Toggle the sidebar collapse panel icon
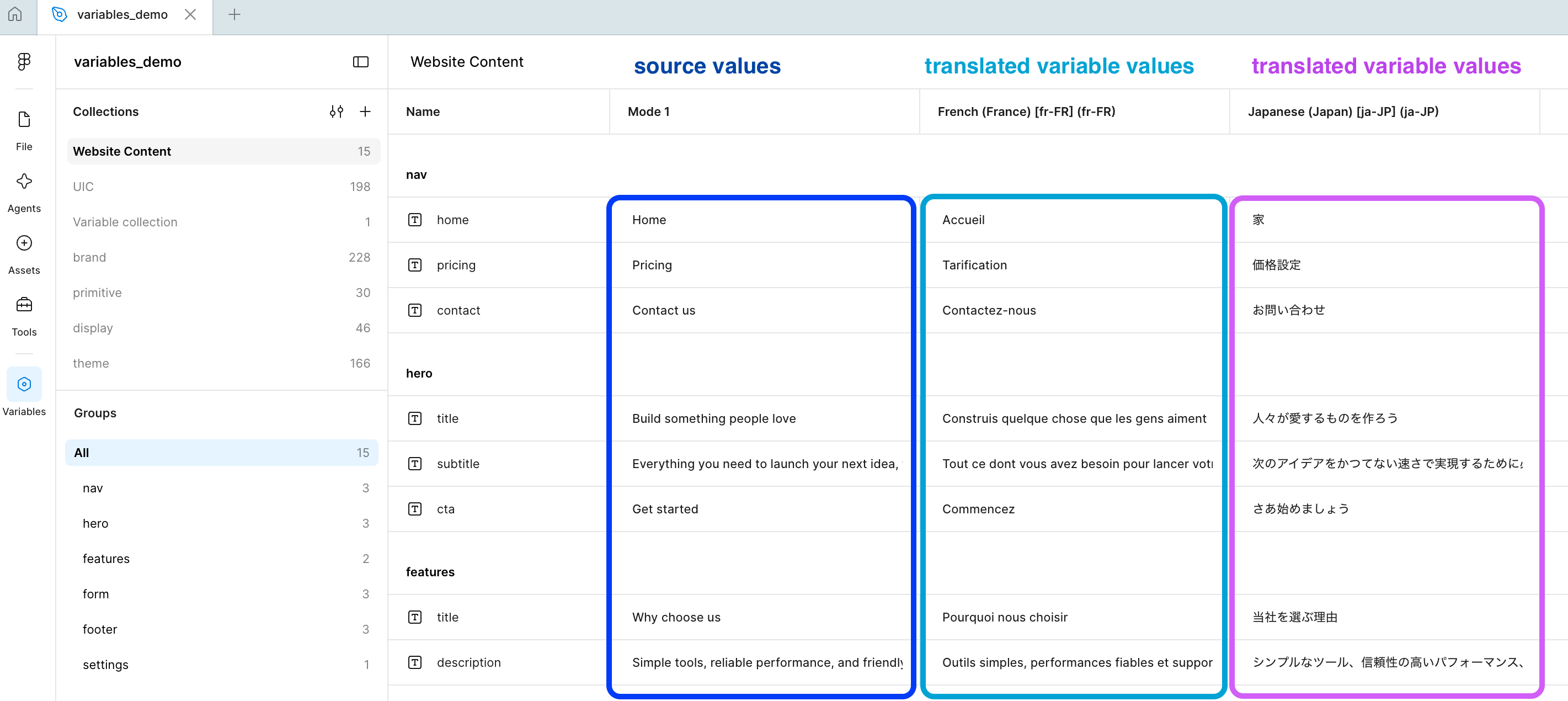Viewport: 1568px width, 701px height. pos(361,61)
